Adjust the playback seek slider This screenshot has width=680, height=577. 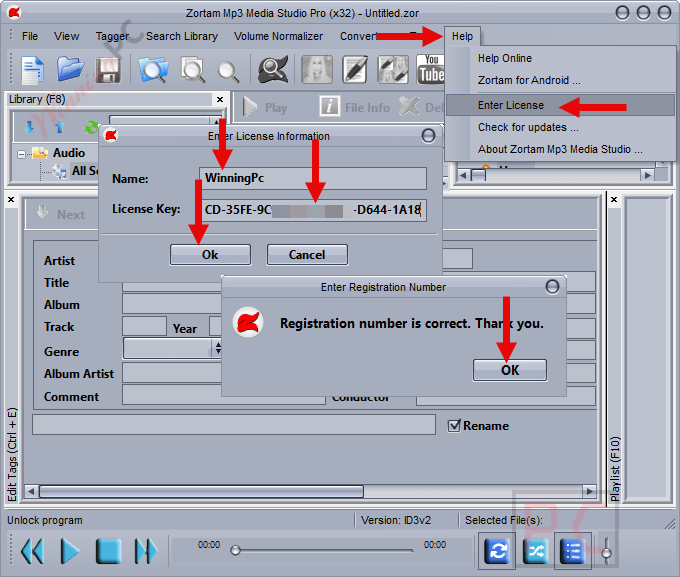click(x=235, y=550)
